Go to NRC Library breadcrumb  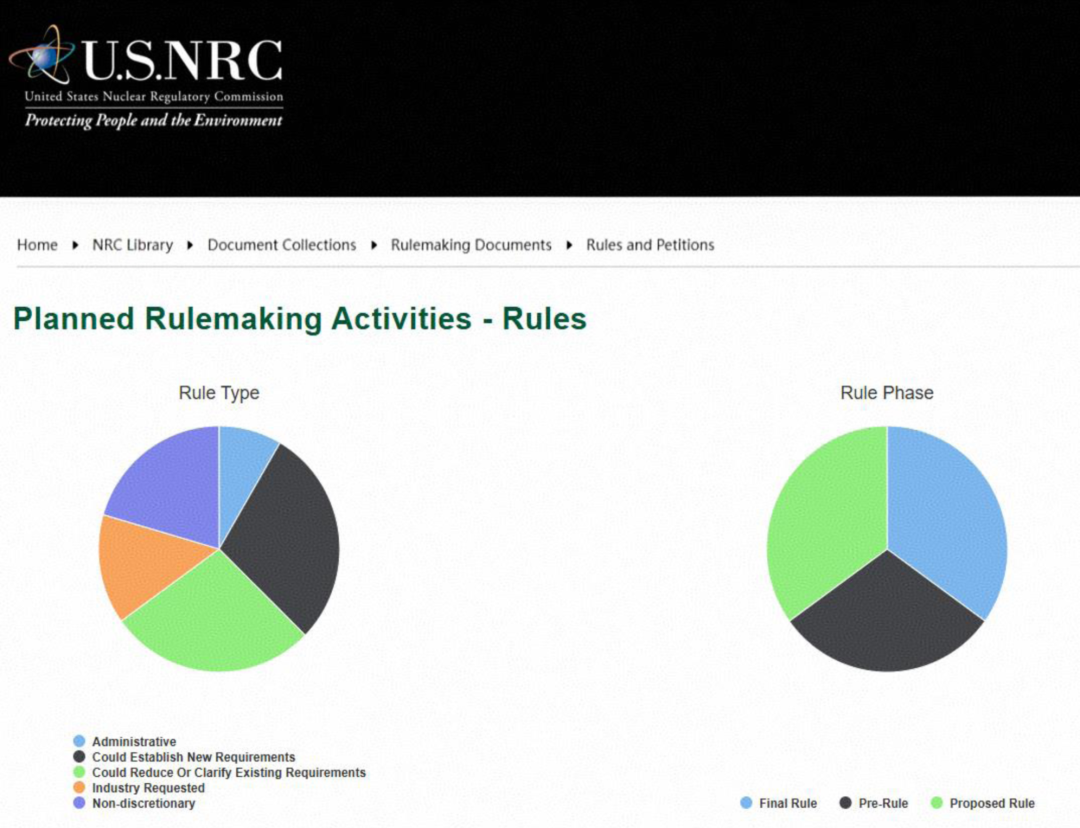[x=132, y=245]
